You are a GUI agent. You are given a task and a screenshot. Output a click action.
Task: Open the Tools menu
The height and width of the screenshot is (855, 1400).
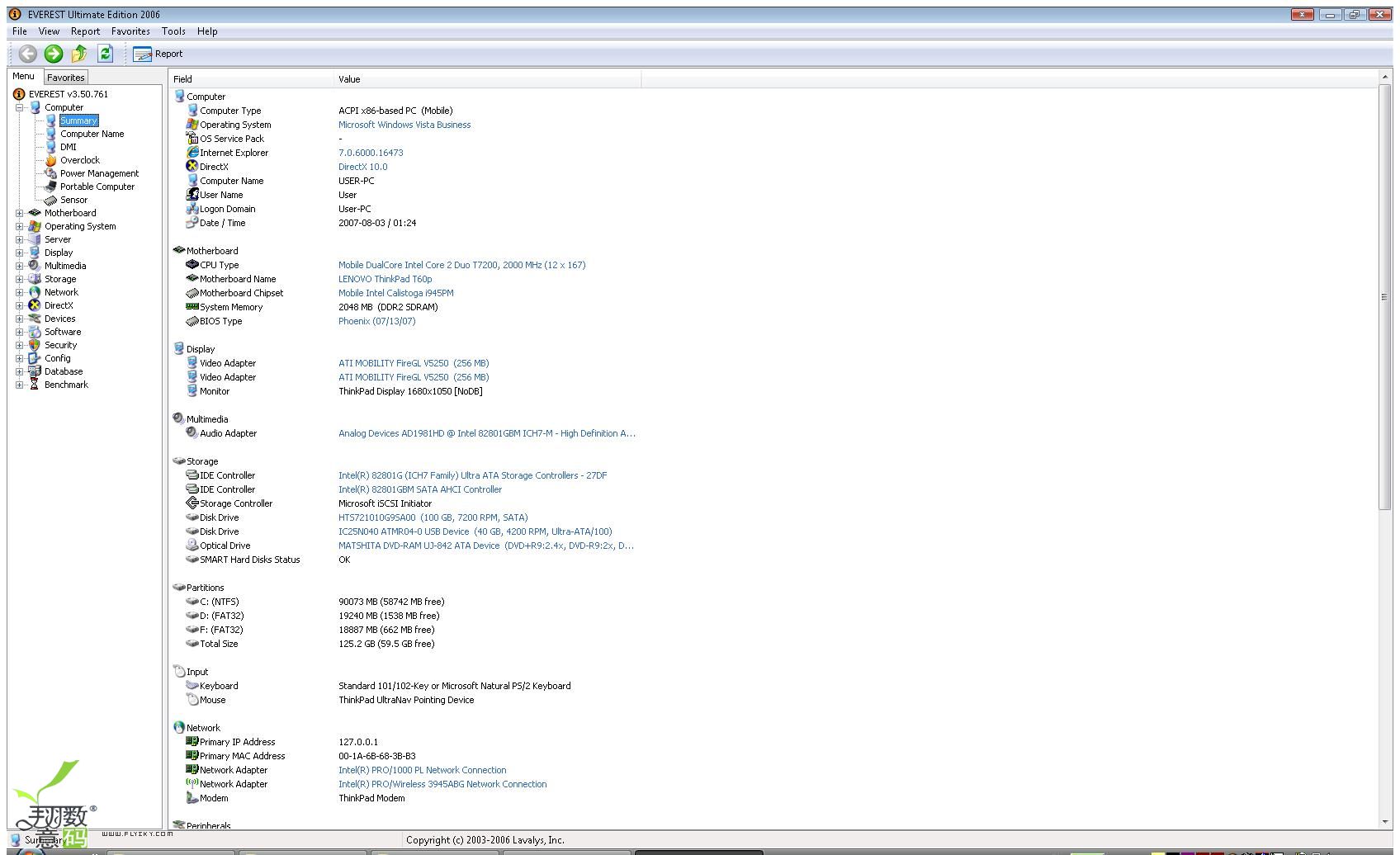click(x=173, y=31)
